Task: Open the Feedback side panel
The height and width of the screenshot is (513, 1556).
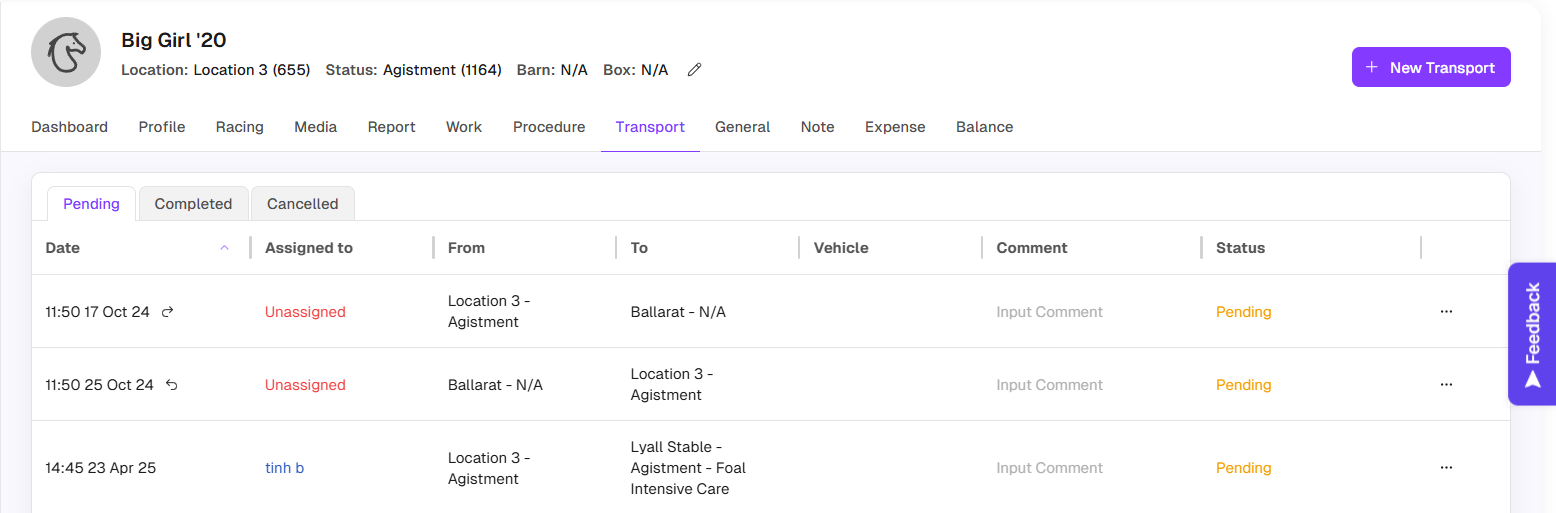Action: click(1532, 334)
